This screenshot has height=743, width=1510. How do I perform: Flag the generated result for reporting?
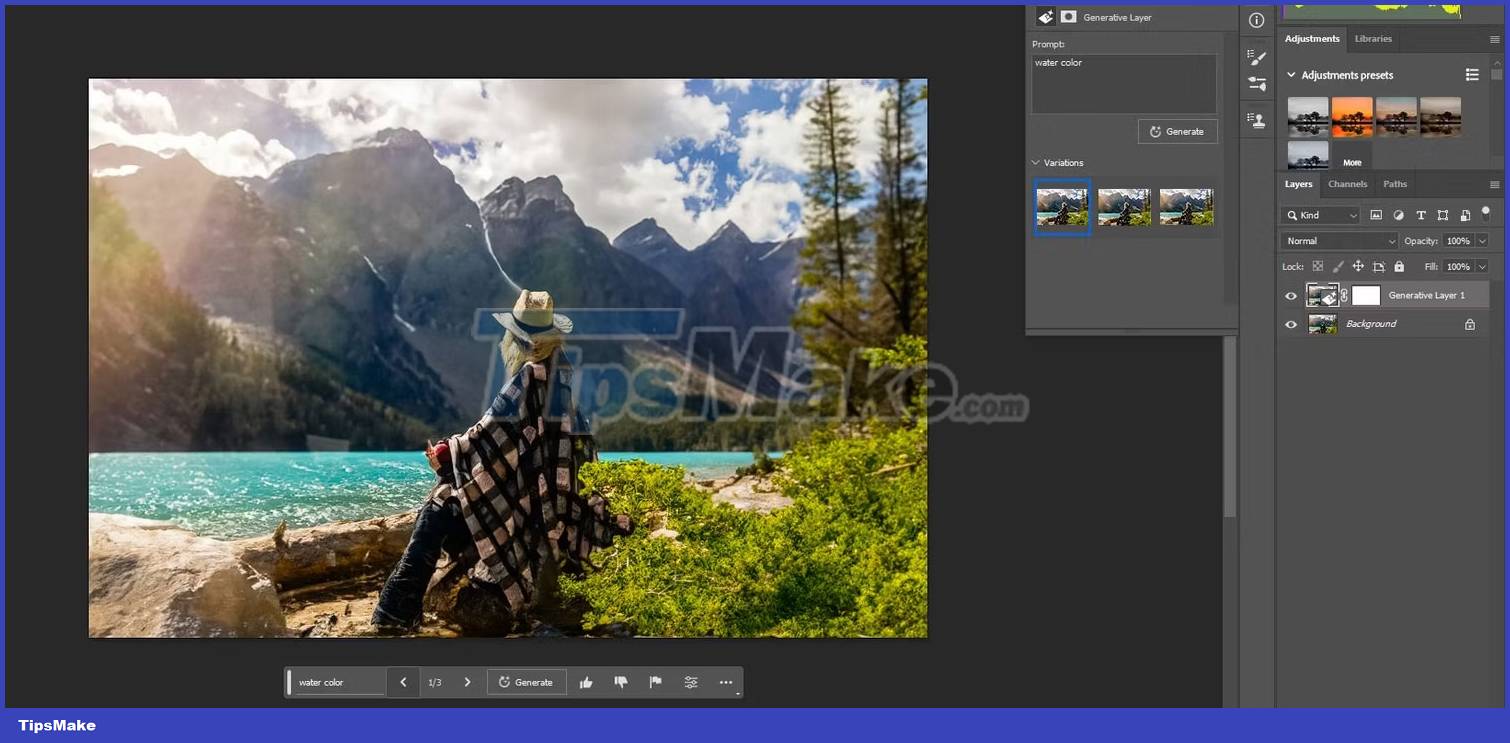pos(655,681)
